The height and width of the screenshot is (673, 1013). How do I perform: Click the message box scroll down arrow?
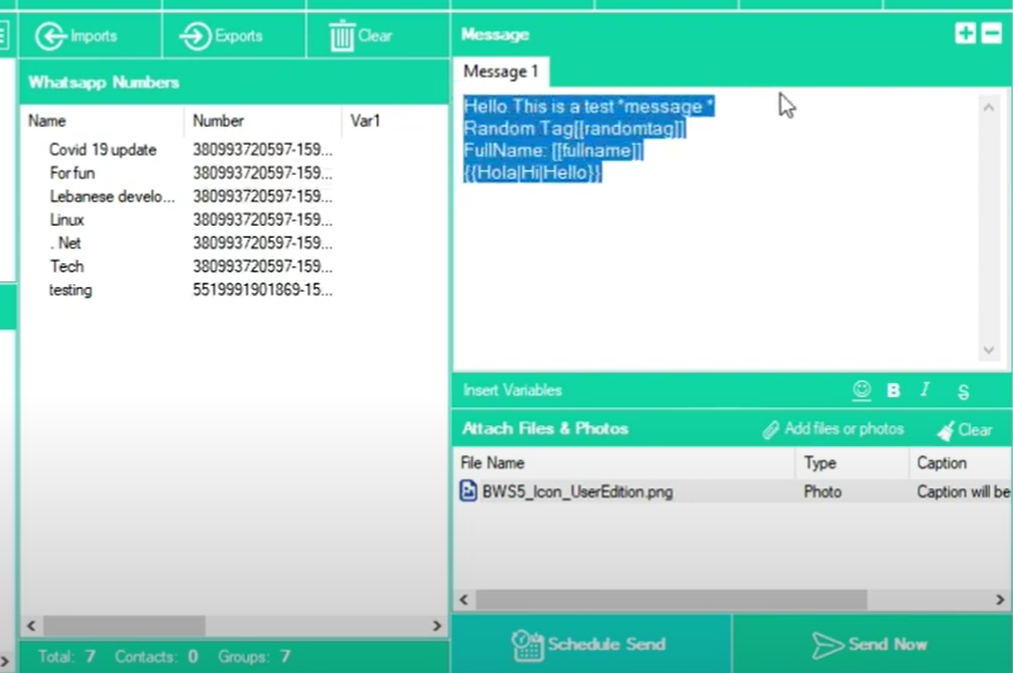[x=988, y=350]
